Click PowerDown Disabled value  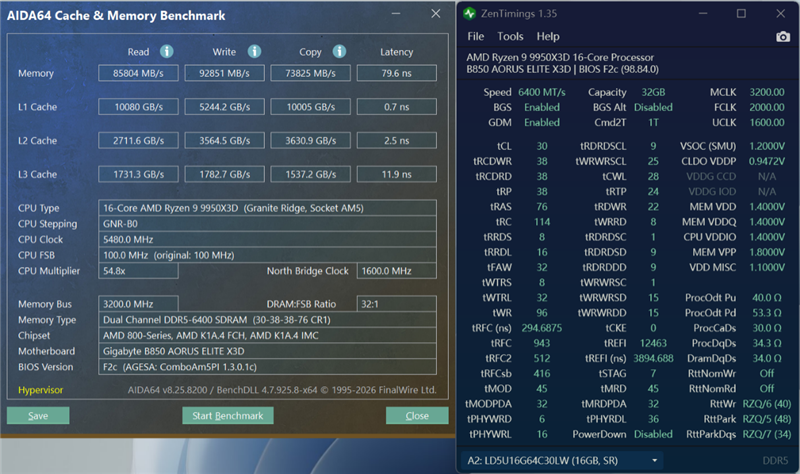pos(653,434)
